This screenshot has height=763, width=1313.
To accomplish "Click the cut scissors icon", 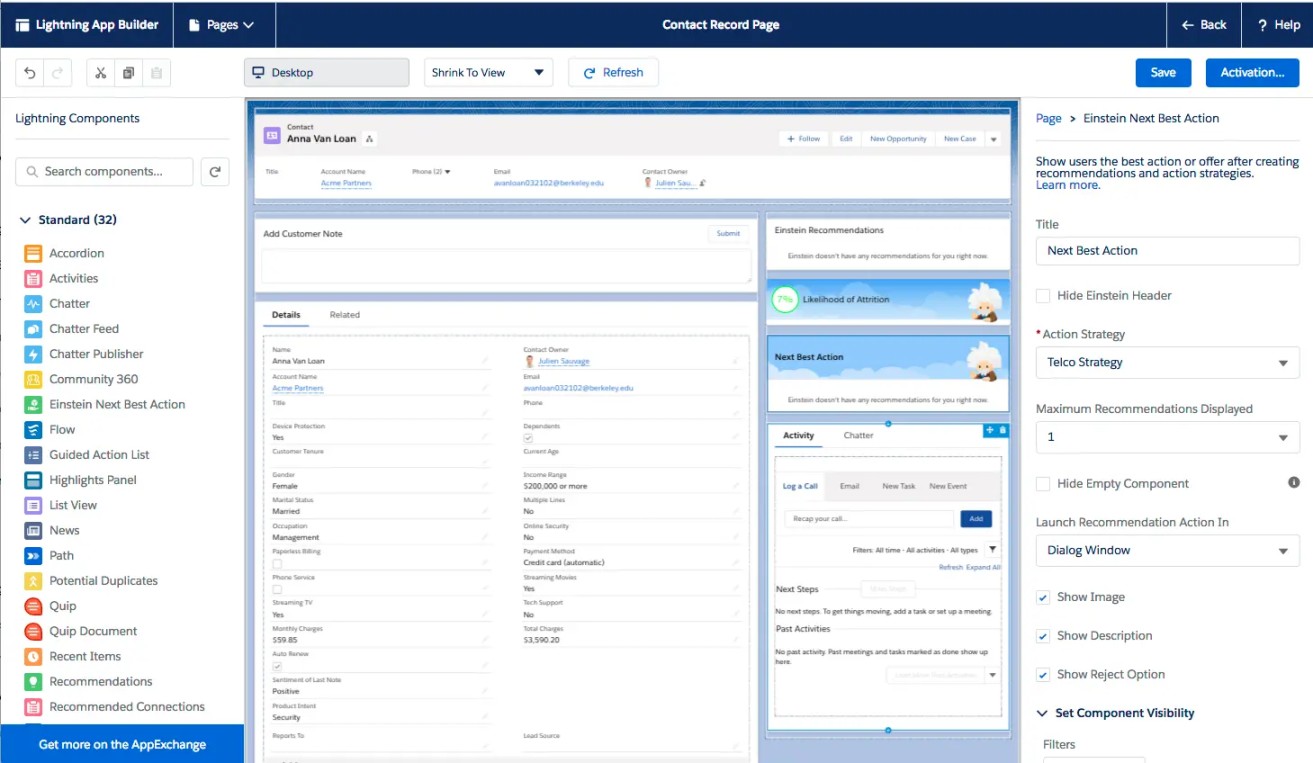I will pos(101,73).
